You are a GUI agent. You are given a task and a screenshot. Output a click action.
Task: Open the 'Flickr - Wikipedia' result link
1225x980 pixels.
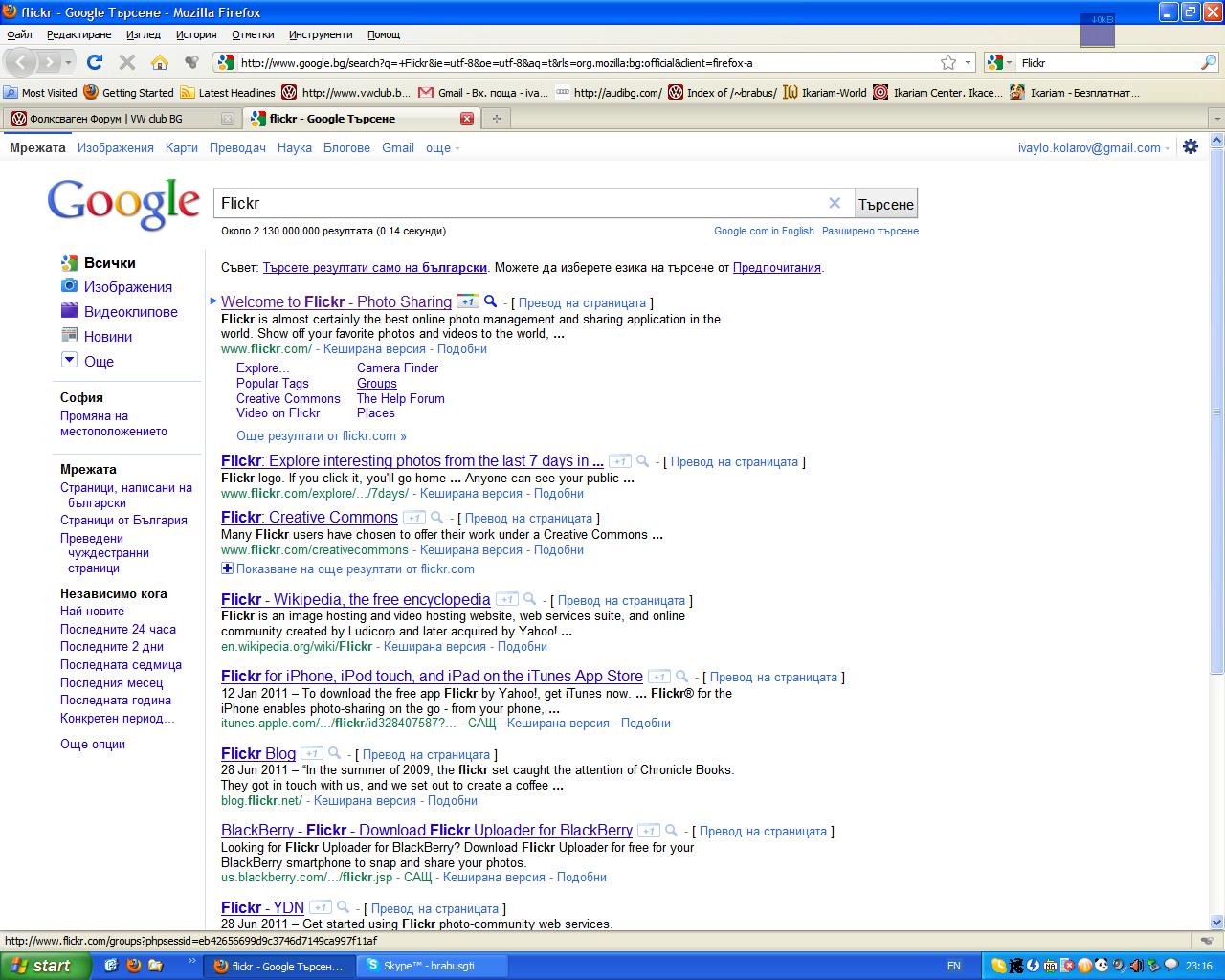tap(355, 600)
